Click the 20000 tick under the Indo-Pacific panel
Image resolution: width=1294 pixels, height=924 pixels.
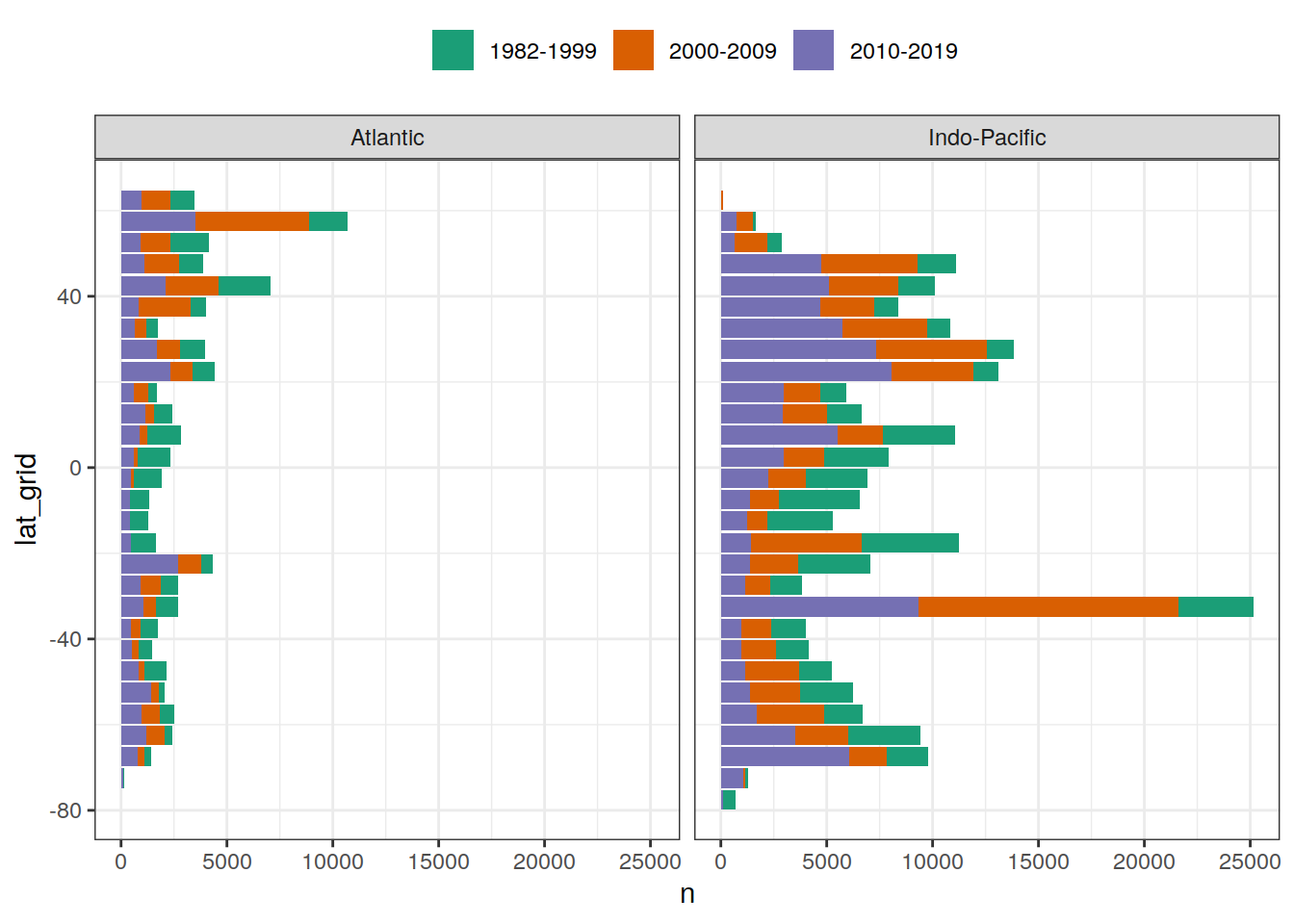point(1144,861)
